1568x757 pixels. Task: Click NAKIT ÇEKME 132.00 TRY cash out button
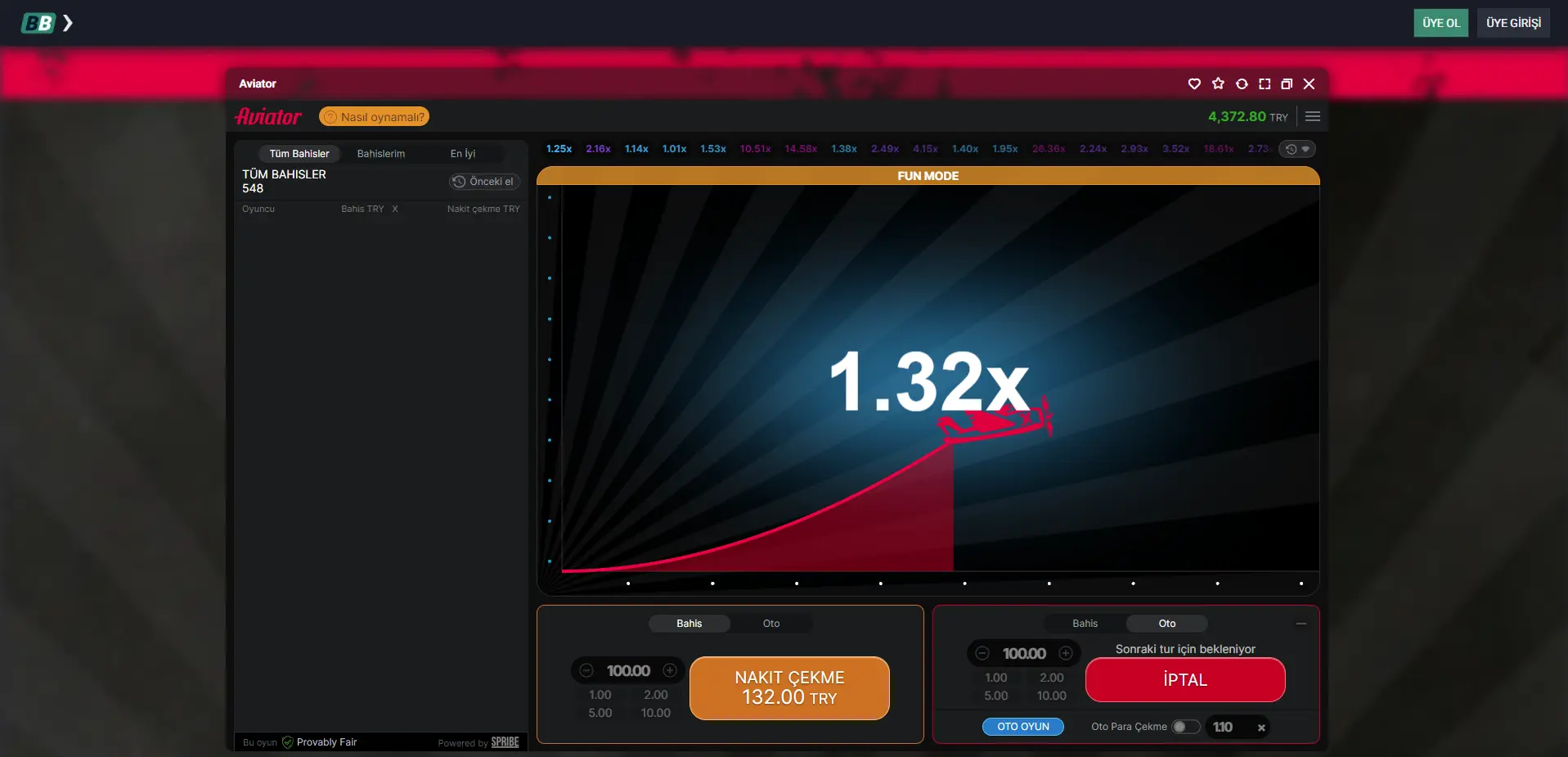789,688
